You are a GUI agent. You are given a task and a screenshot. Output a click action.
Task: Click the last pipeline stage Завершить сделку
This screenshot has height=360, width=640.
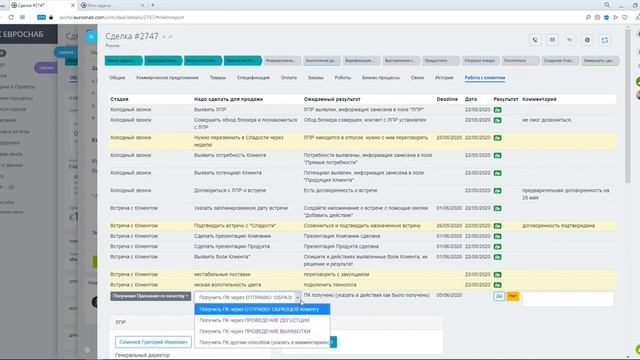click(599, 61)
